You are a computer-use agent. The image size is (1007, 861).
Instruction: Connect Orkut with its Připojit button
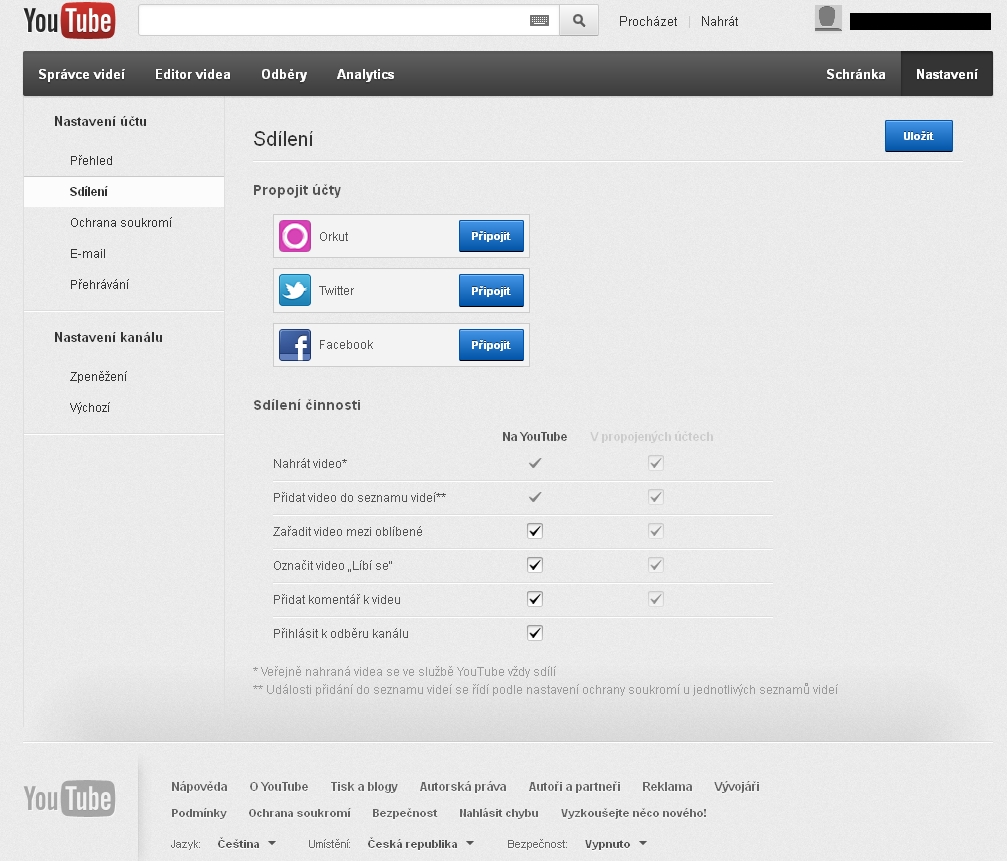click(x=491, y=236)
